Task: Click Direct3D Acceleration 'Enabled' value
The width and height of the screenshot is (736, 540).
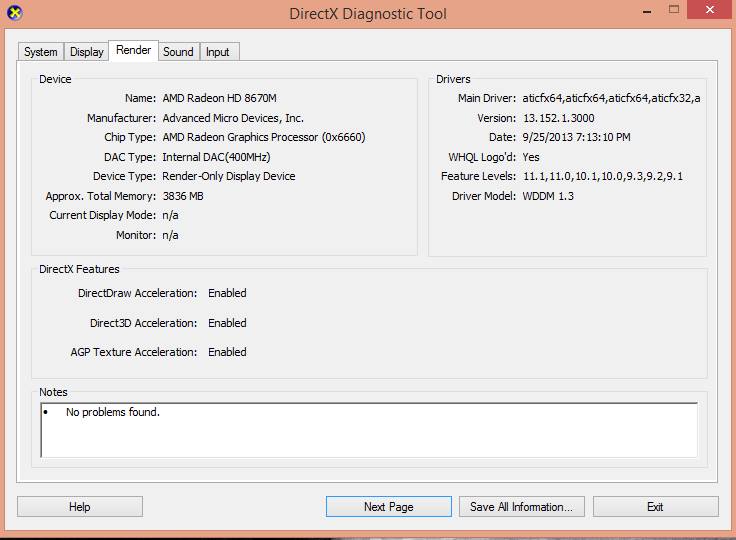Action: [227, 323]
